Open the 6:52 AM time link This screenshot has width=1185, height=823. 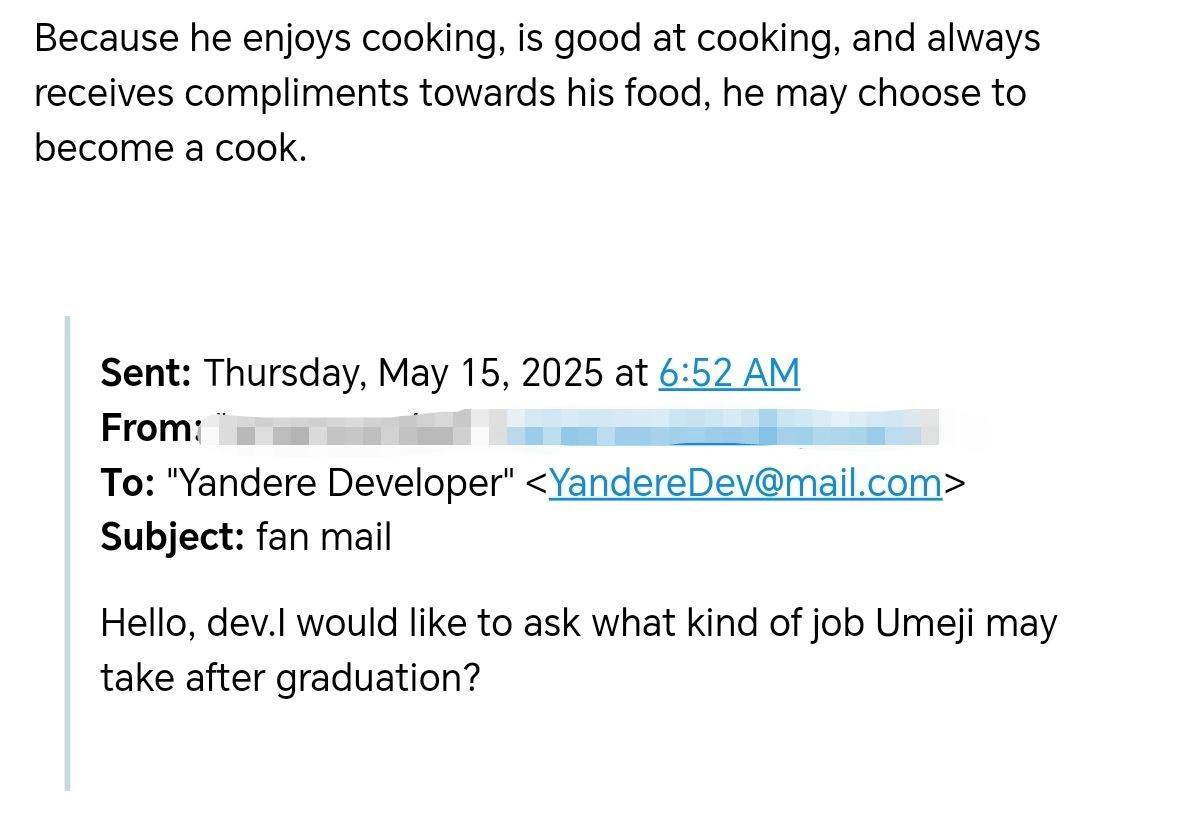coord(729,373)
